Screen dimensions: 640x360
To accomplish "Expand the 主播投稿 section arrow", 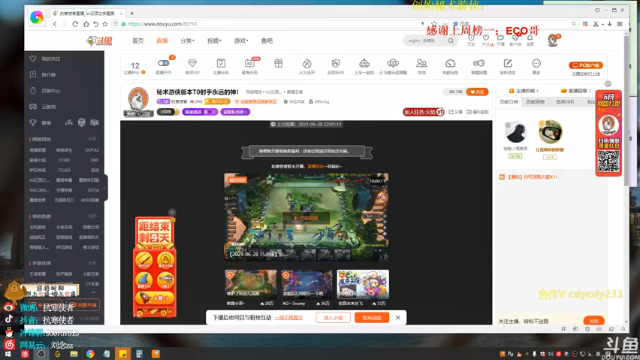I will tap(538, 91).
